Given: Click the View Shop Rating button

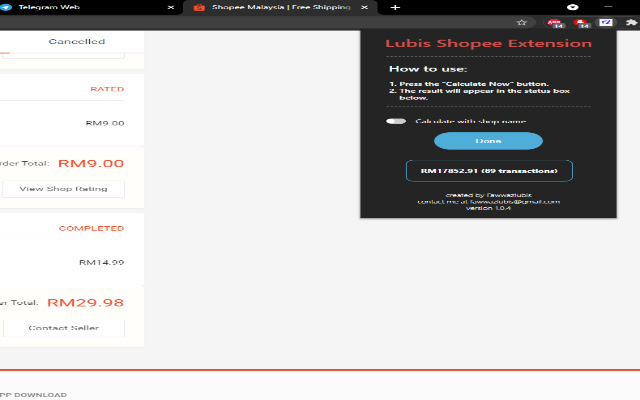Looking at the screenshot, I should coord(64,189).
